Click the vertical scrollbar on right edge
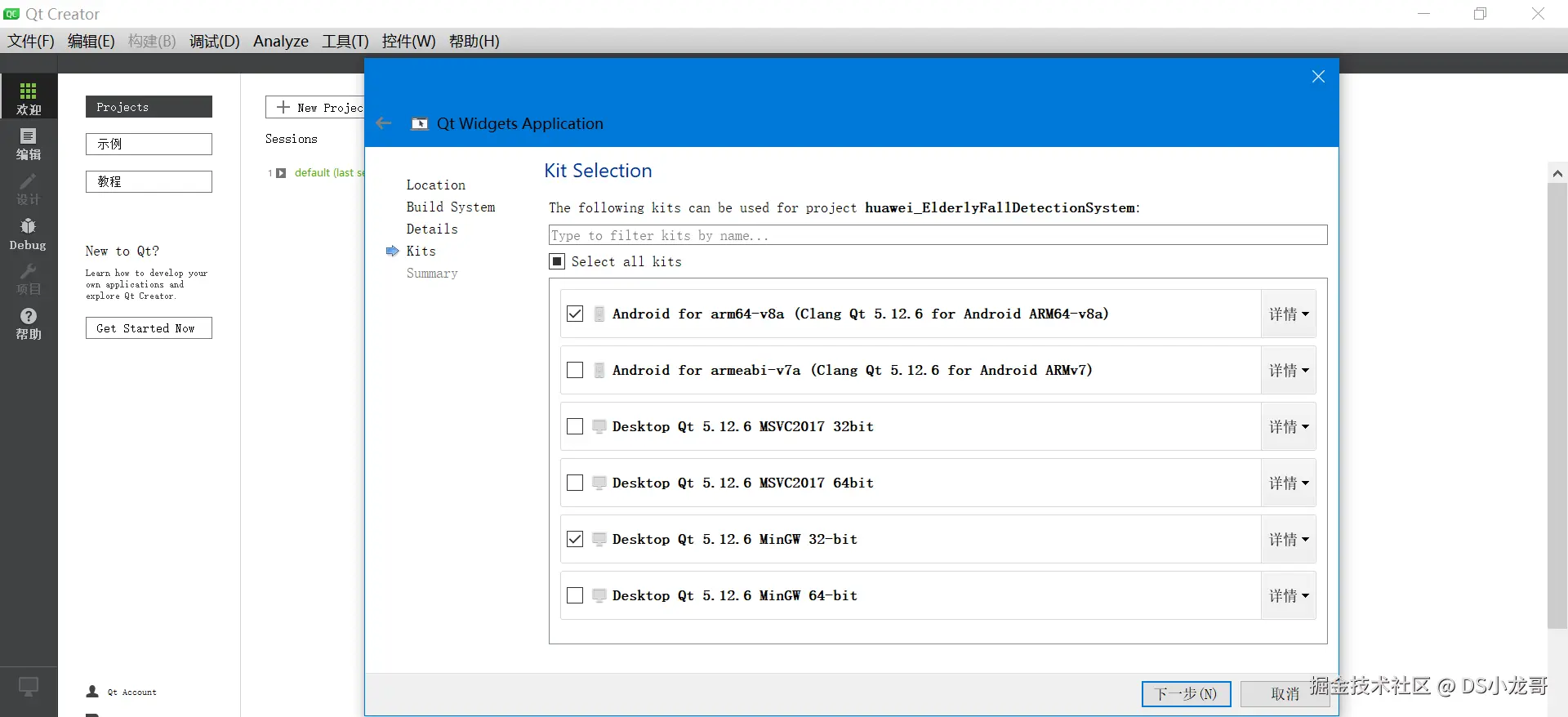 (x=1557, y=406)
